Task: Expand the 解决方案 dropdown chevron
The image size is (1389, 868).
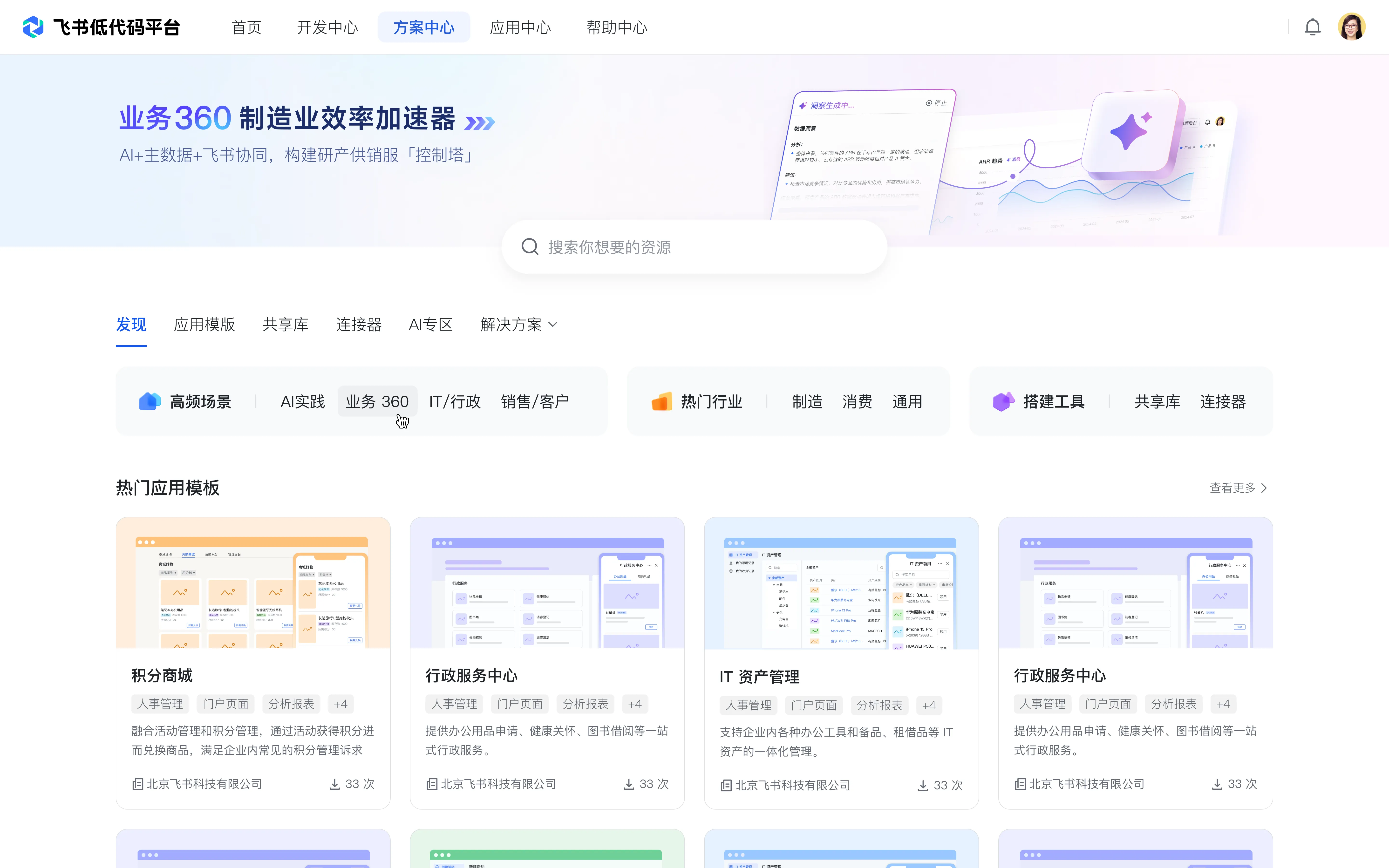Action: click(553, 324)
